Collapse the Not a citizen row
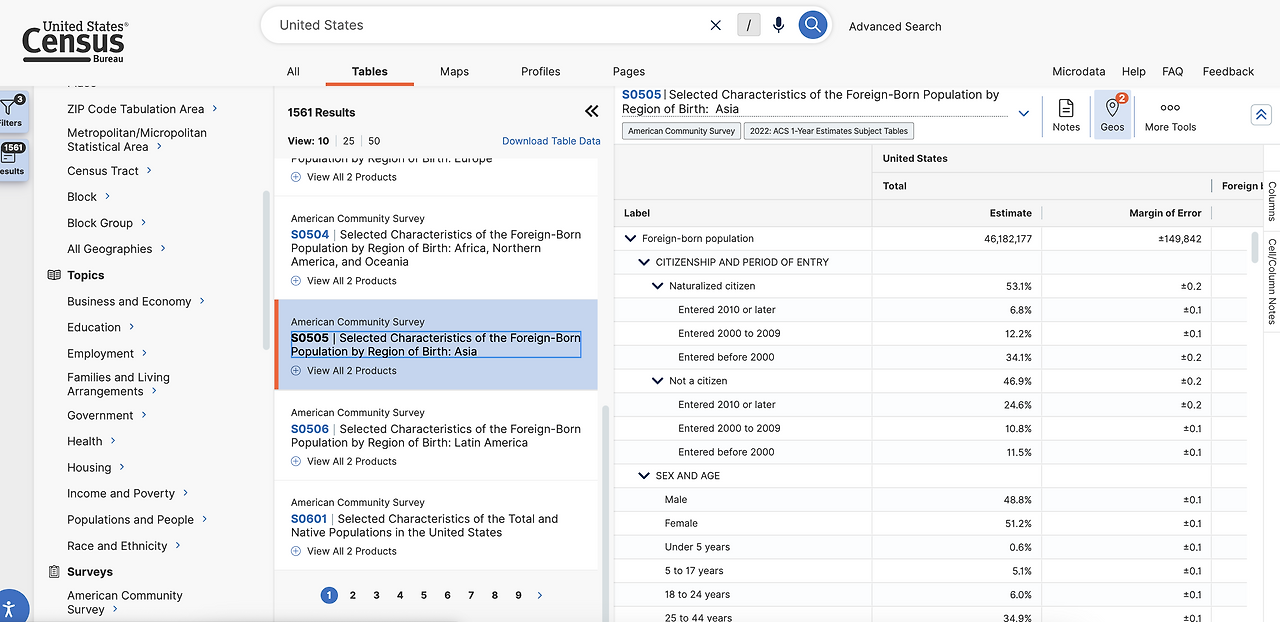Viewport: 1280px width, 622px height. pos(658,381)
